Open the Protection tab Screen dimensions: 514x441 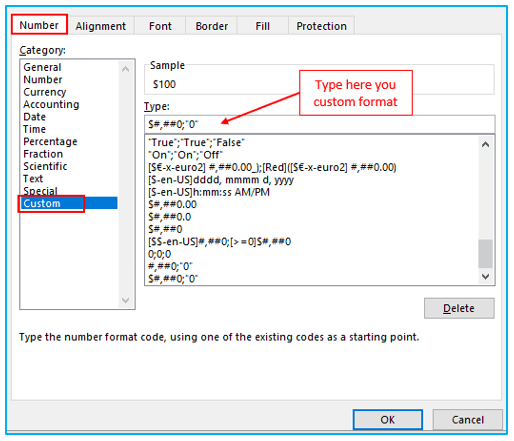pyautogui.click(x=321, y=26)
